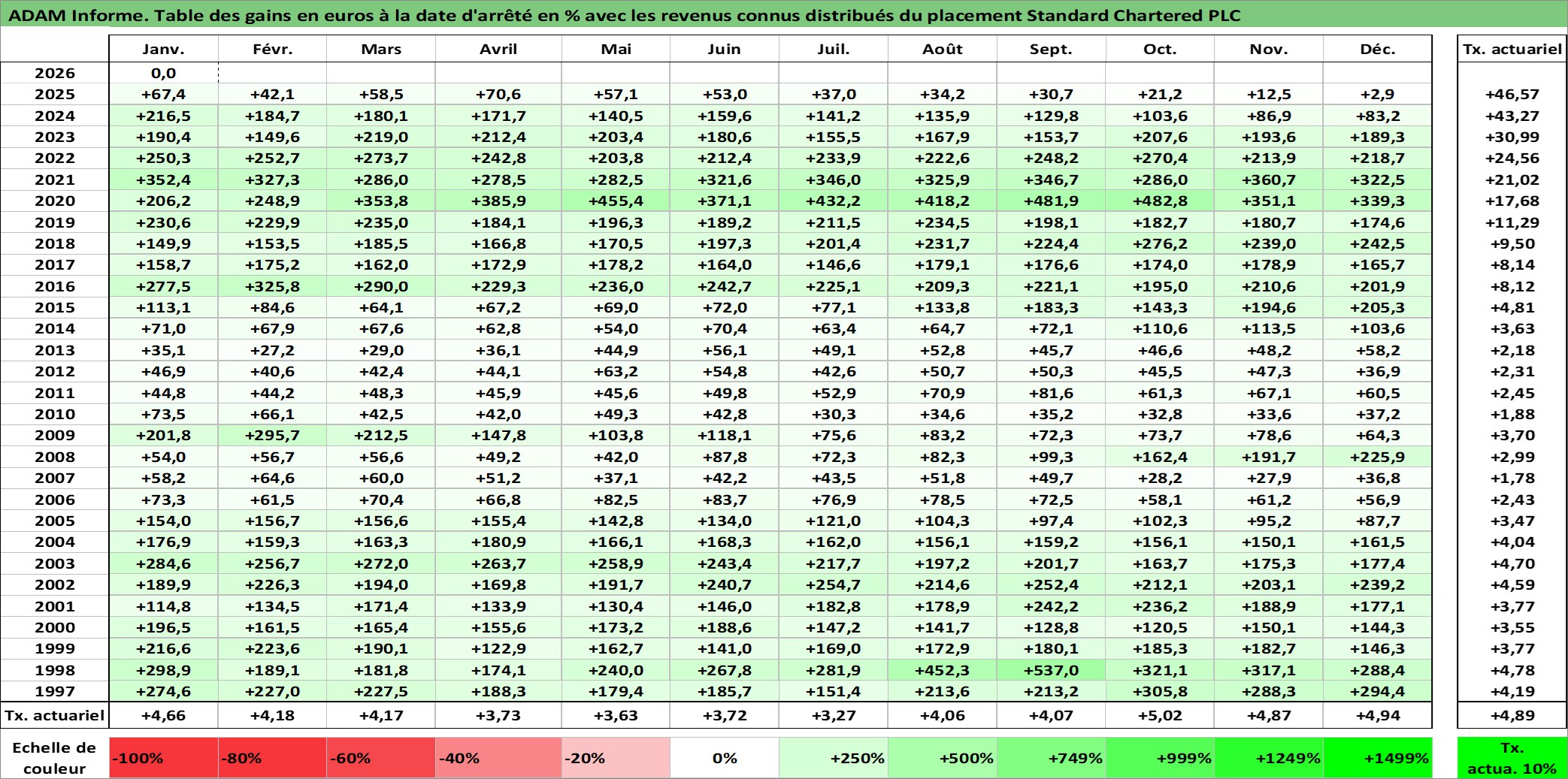Click the 1998 August value "+452,3"
The width and height of the screenshot is (1568, 779).
pos(943,670)
